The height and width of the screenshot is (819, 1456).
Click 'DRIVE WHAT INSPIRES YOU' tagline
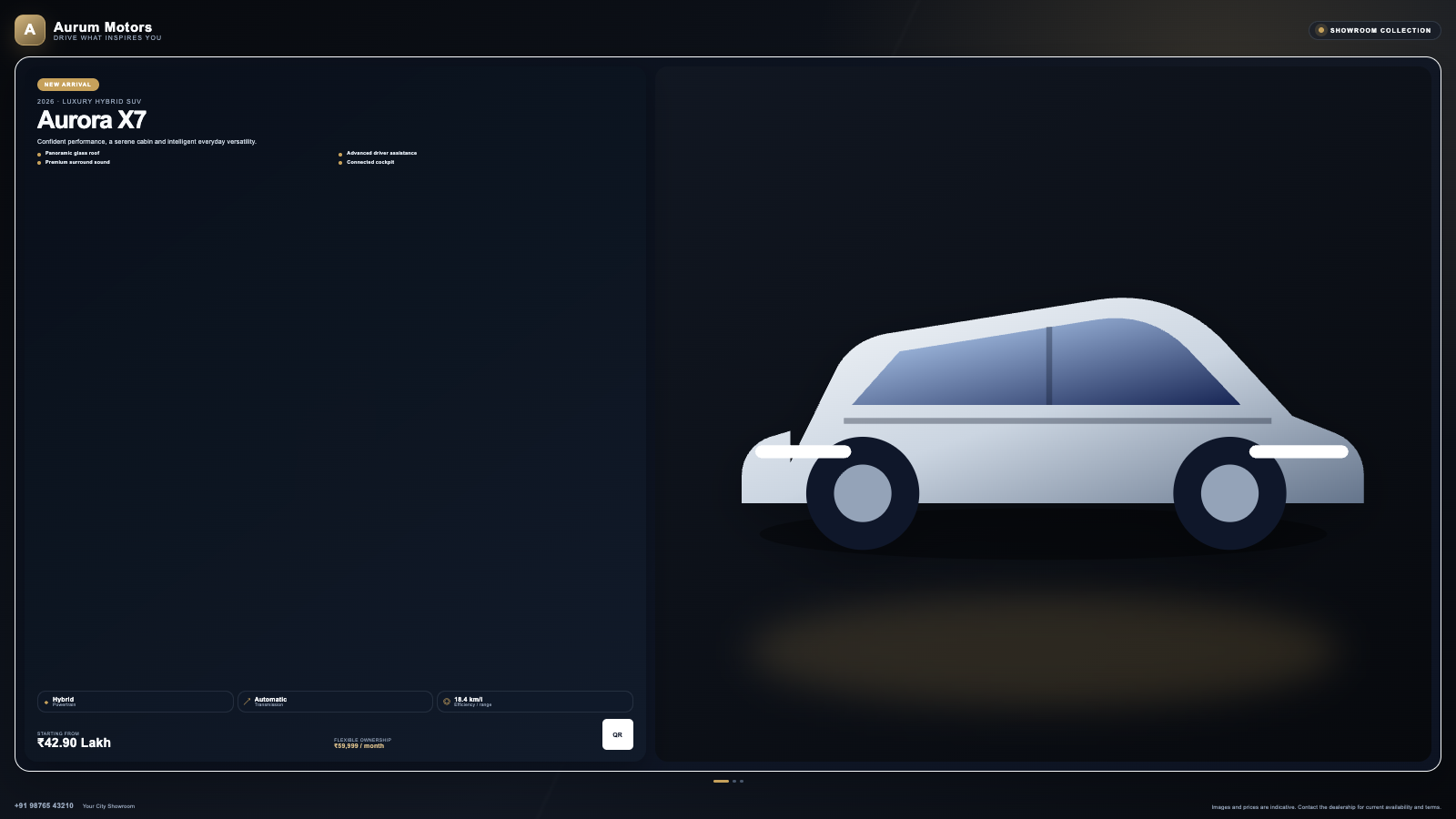107,38
